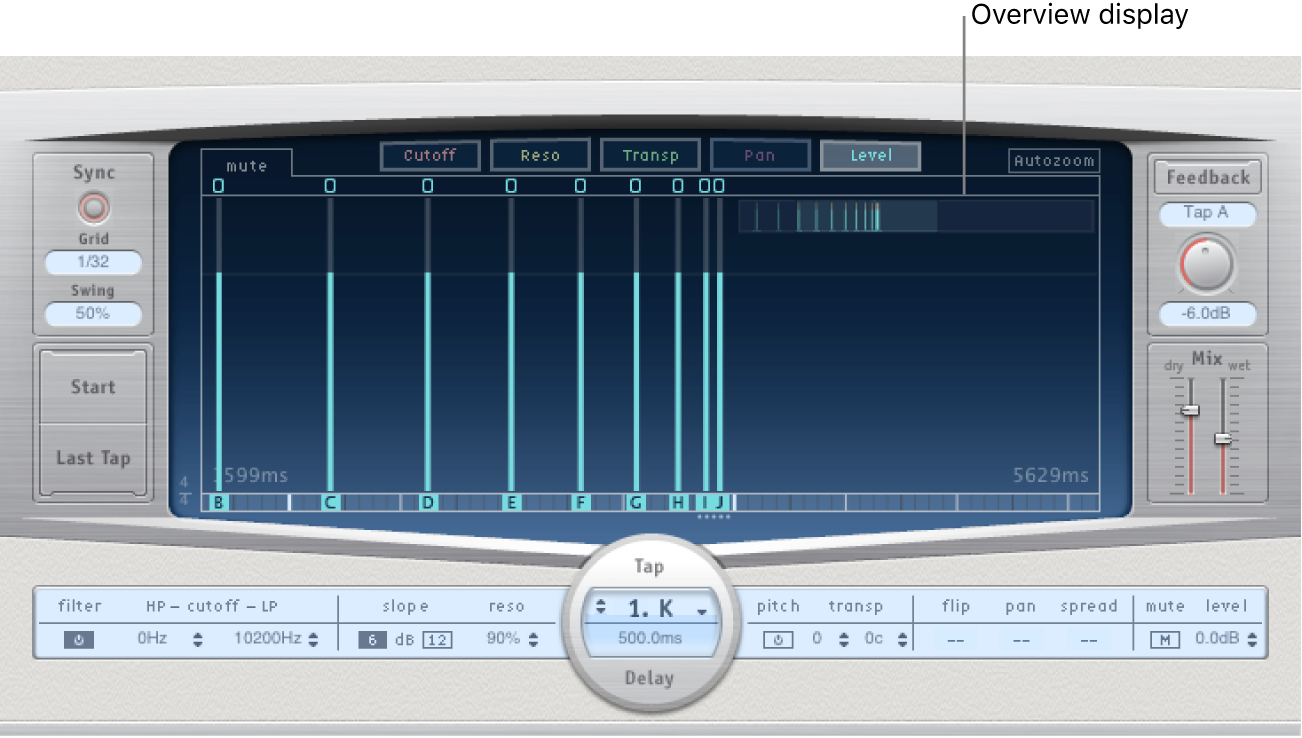The image size is (1302, 738).
Task: Switch to the mute tab
Action: click(x=247, y=166)
